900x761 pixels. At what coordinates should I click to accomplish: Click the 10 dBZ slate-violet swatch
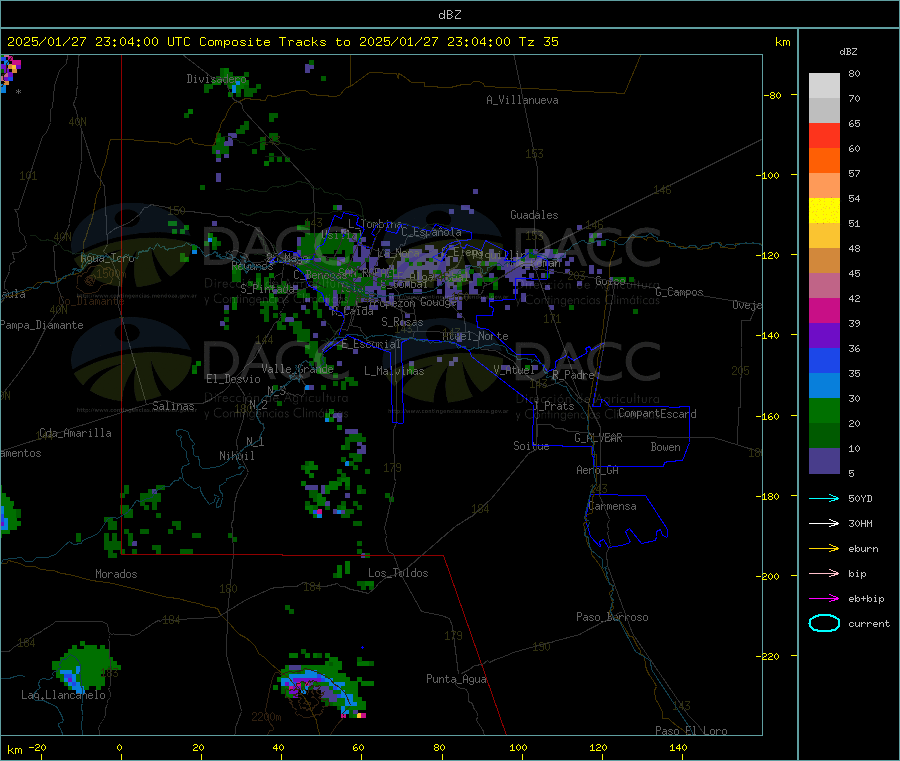click(x=824, y=461)
